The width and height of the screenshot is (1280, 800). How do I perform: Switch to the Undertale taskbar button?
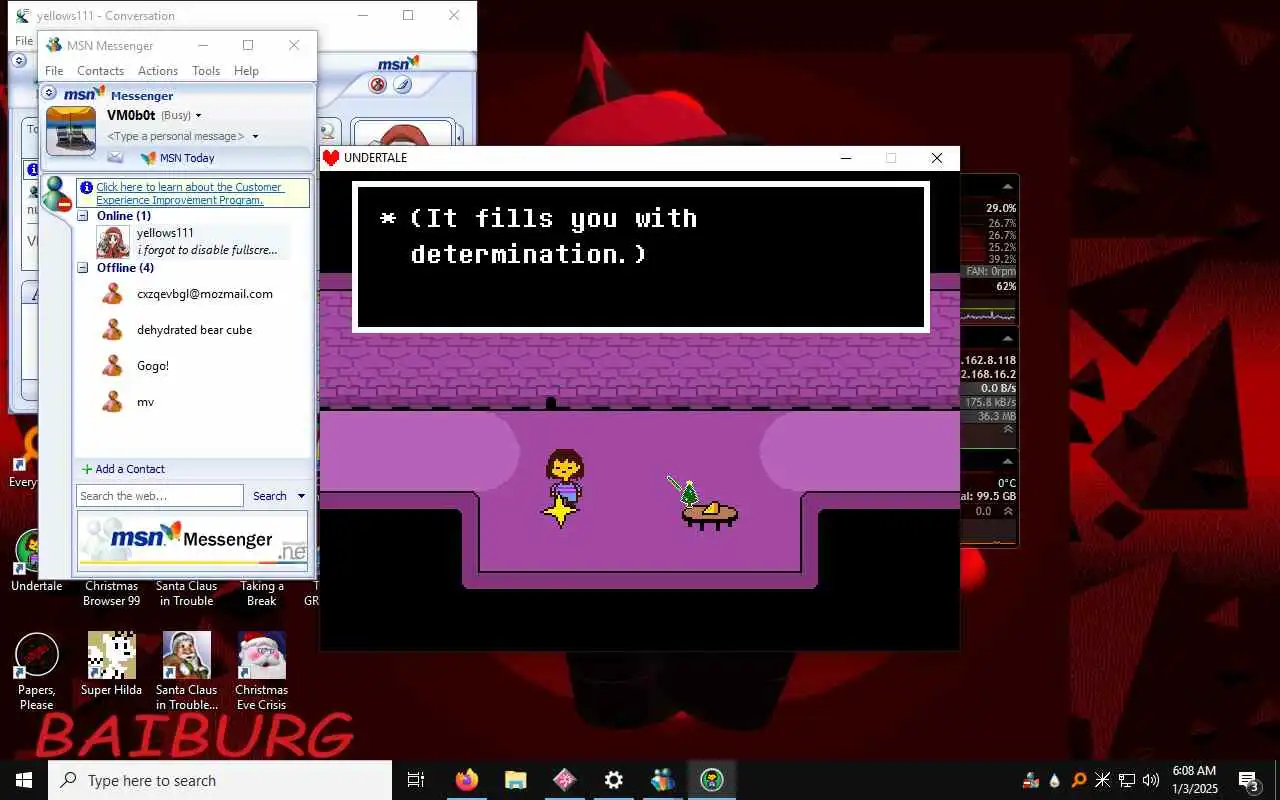[x=711, y=780]
